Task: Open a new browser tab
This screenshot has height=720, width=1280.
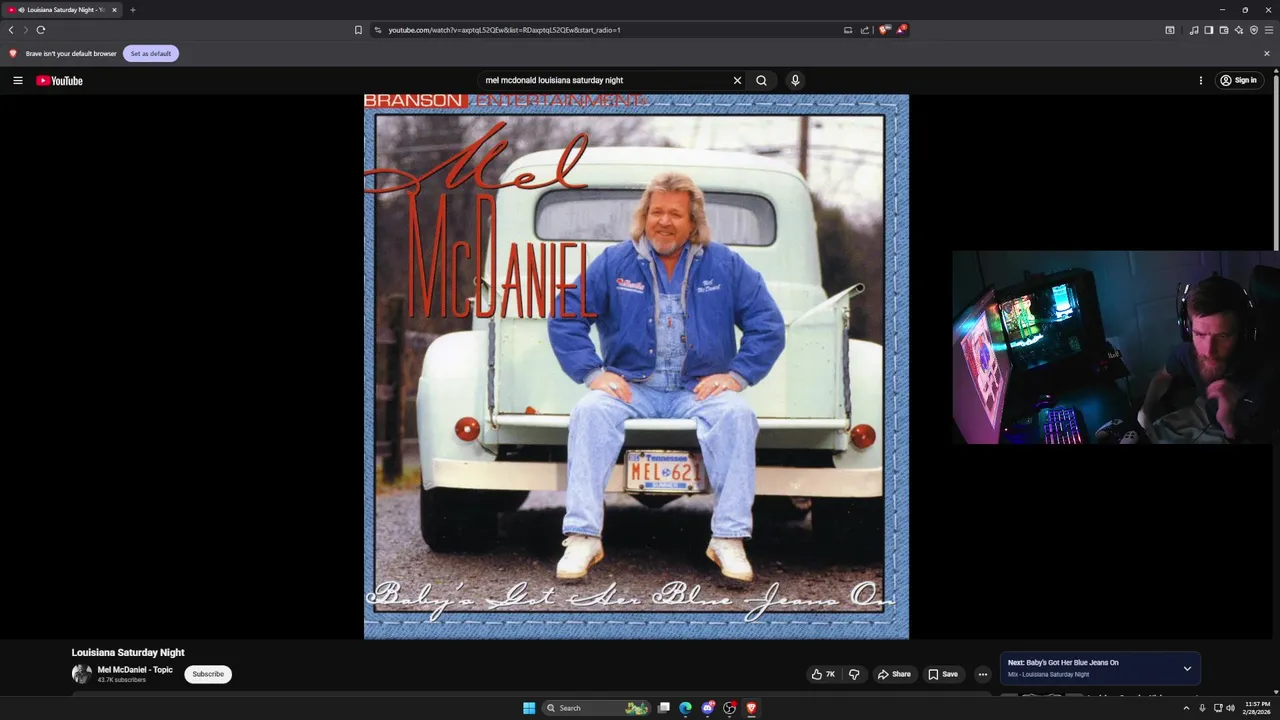Action: click(x=133, y=10)
